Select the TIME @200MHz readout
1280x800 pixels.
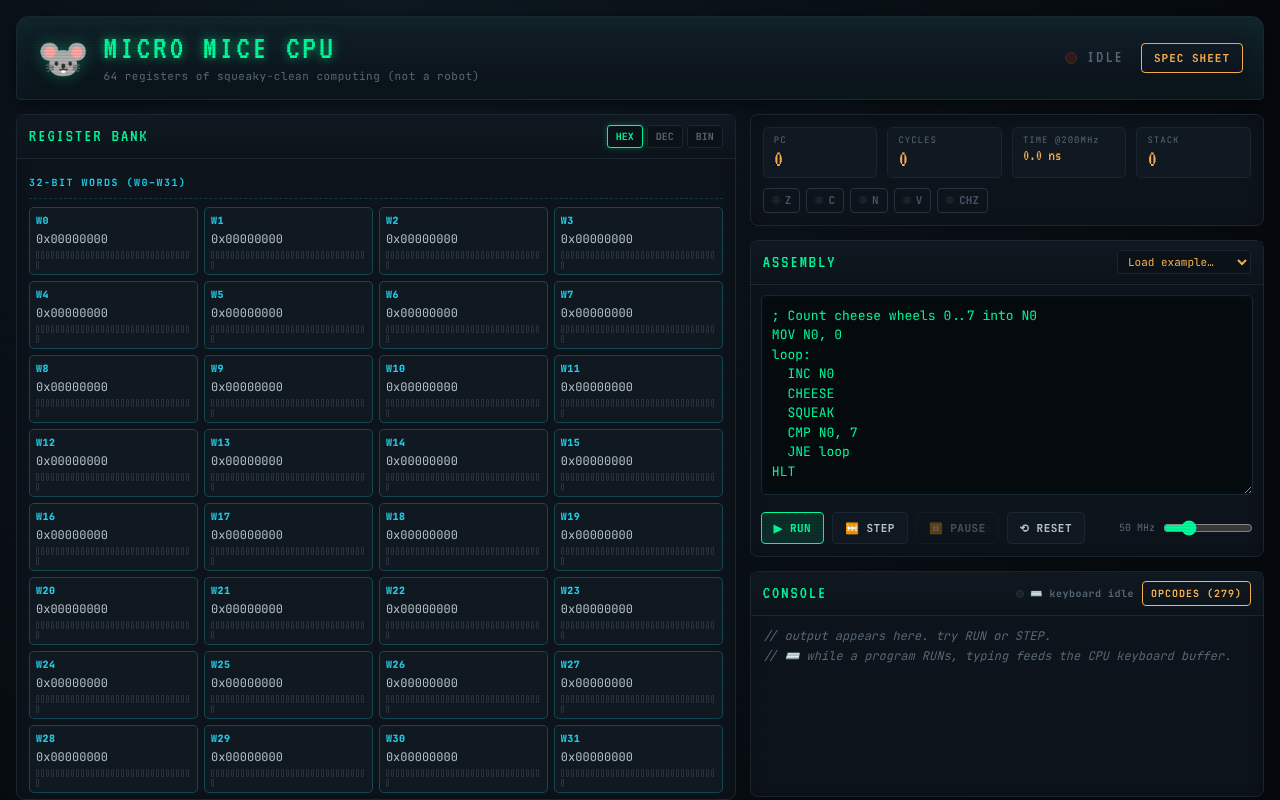pyautogui.click(x=1069, y=152)
